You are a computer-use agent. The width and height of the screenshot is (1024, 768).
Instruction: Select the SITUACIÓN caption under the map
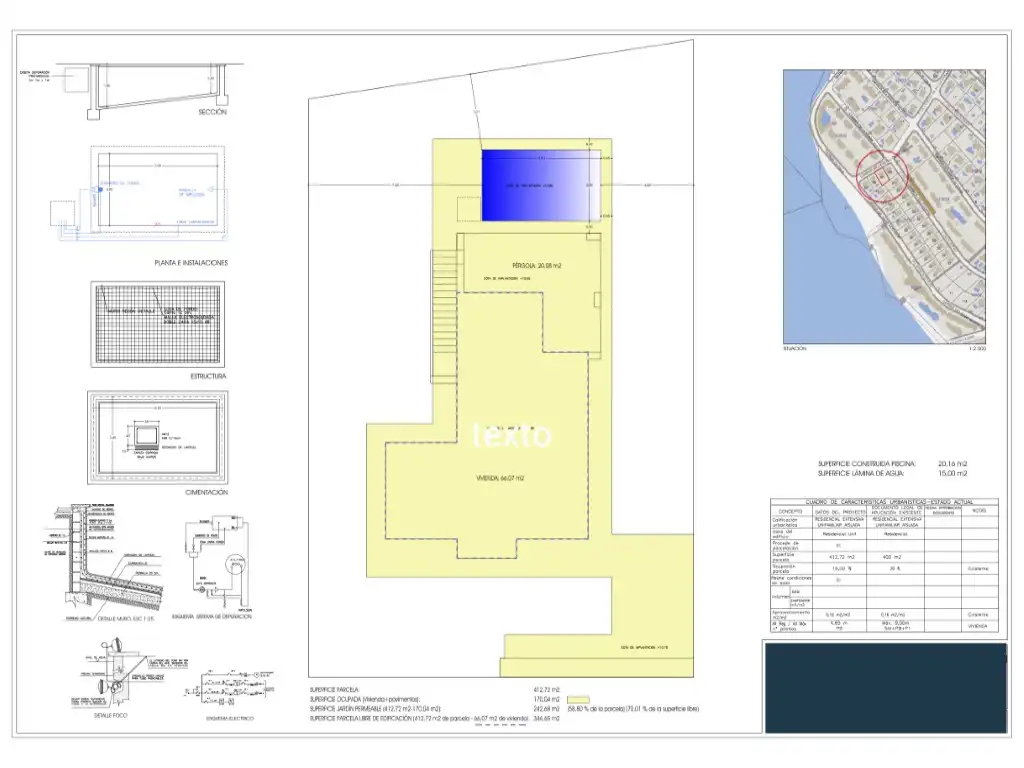[x=794, y=349]
